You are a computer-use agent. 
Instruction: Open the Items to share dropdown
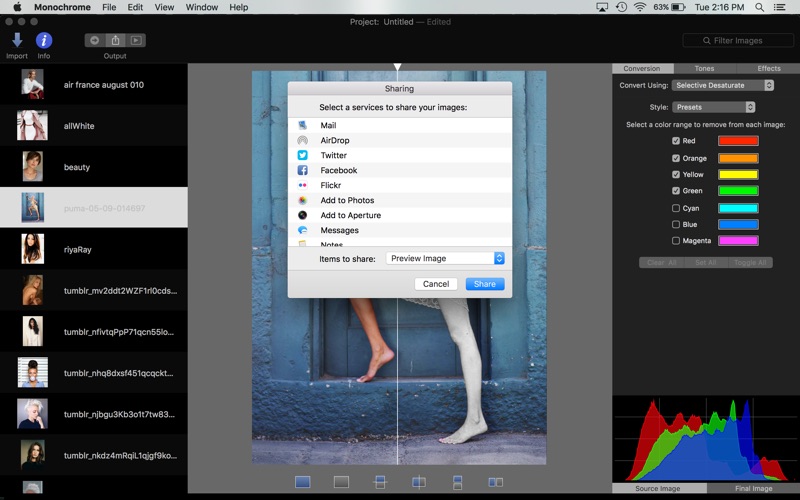point(445,258)
